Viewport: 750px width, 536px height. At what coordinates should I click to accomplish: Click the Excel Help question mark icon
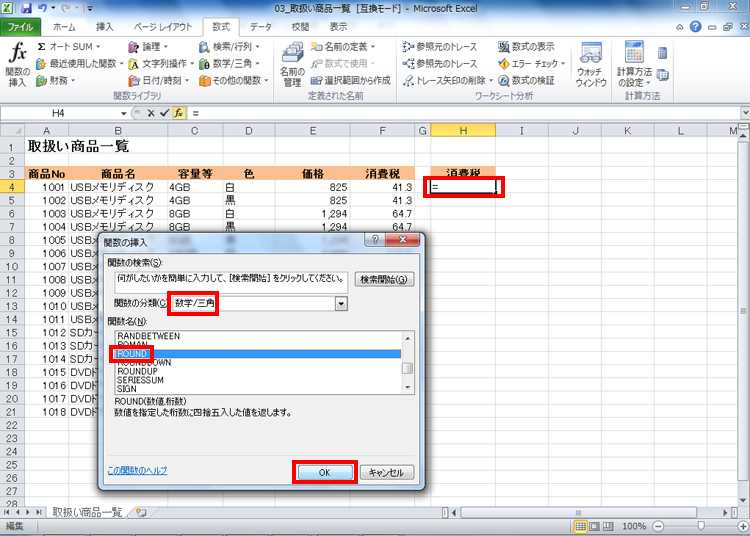(695, 27)
